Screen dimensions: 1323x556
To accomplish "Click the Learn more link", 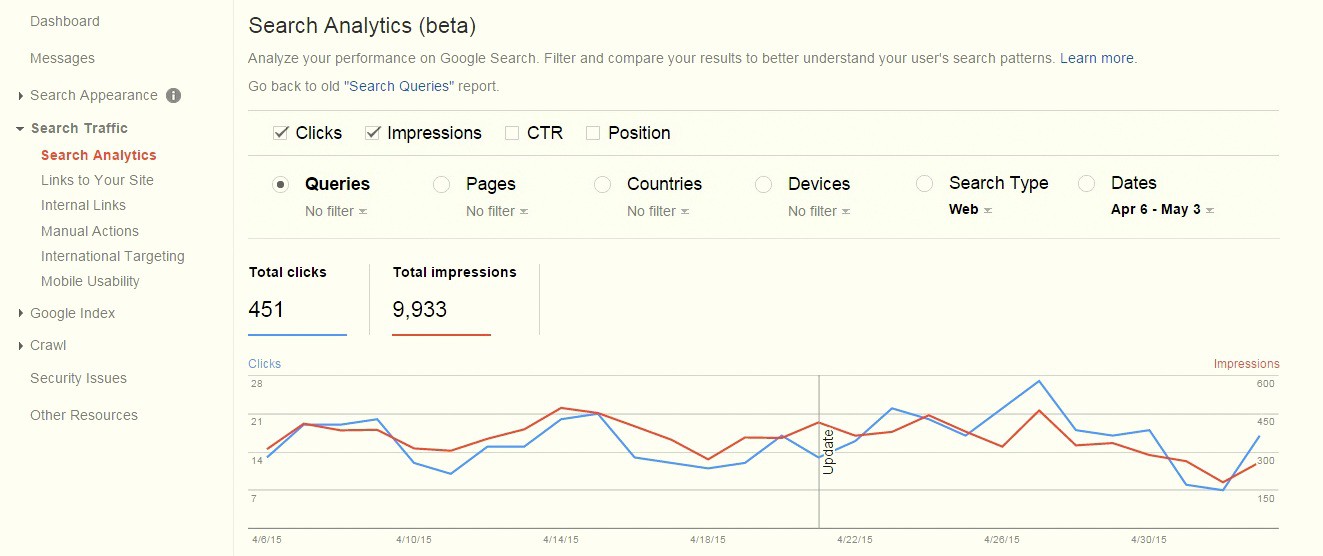I will point(1097,58).
